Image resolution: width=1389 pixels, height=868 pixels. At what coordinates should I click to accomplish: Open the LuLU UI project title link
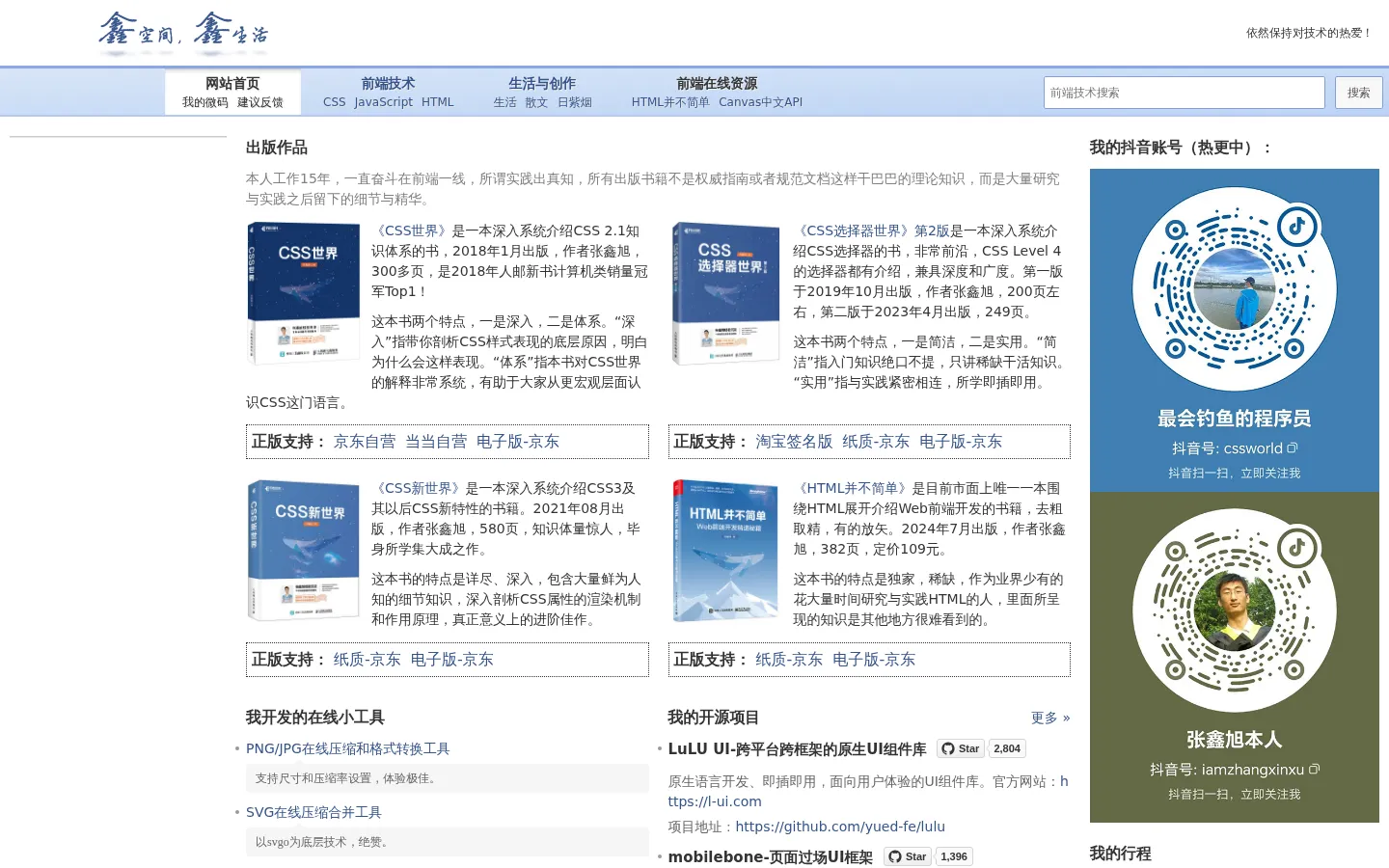click(797, 748)
